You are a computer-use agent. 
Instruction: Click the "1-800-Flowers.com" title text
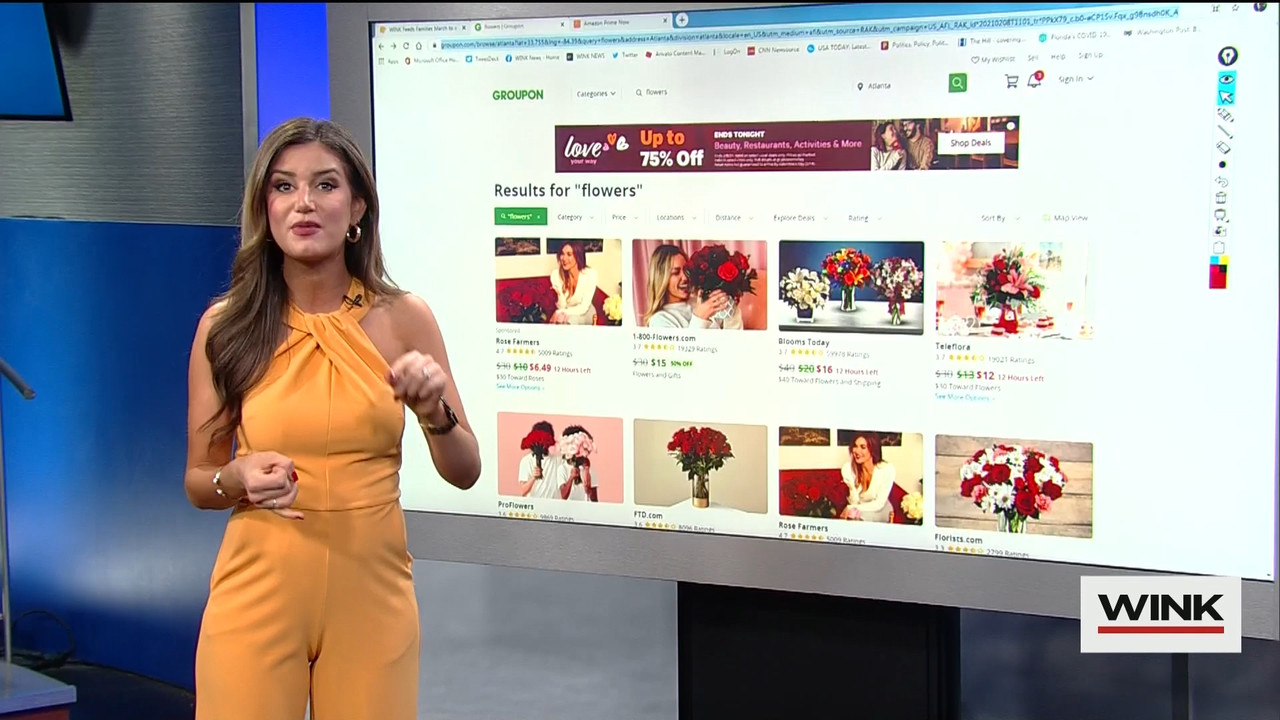(x=664, y=338)
